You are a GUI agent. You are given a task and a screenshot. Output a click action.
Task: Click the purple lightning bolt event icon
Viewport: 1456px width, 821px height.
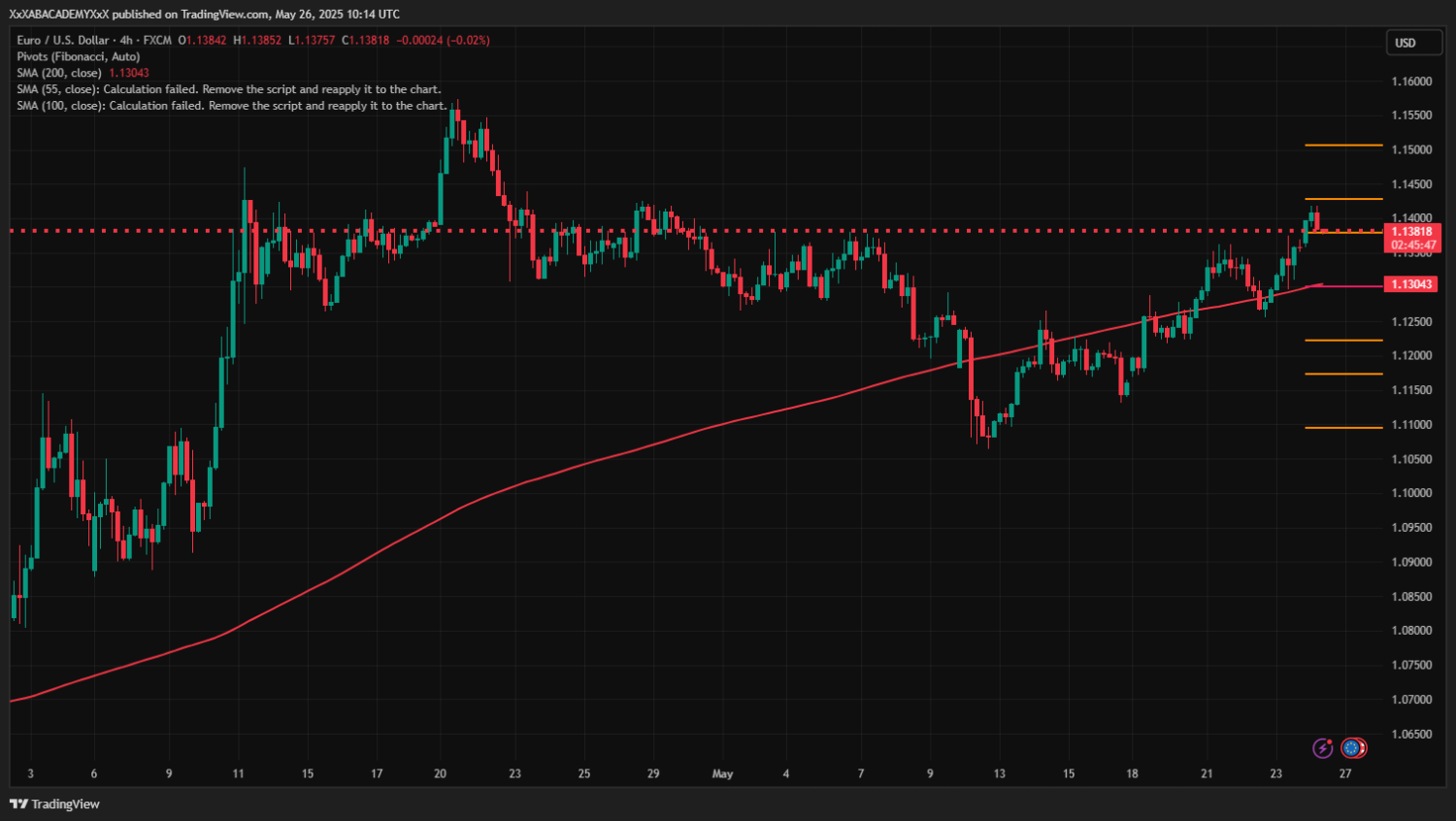coord(1322,747)
